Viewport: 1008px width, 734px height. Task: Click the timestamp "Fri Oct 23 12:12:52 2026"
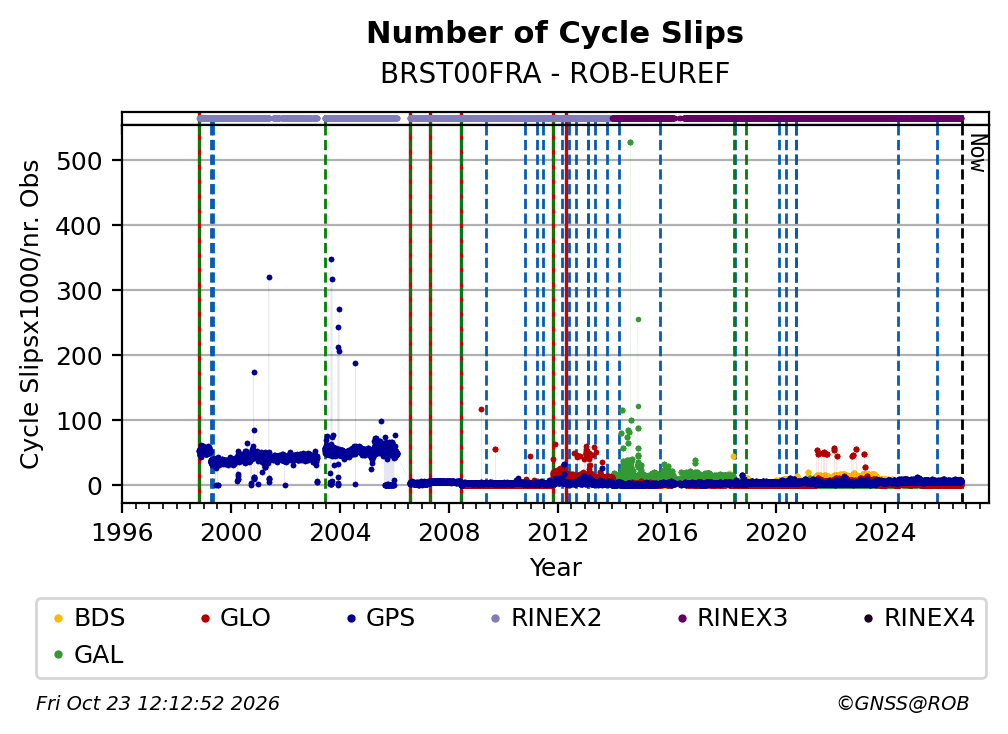point(158,703)
